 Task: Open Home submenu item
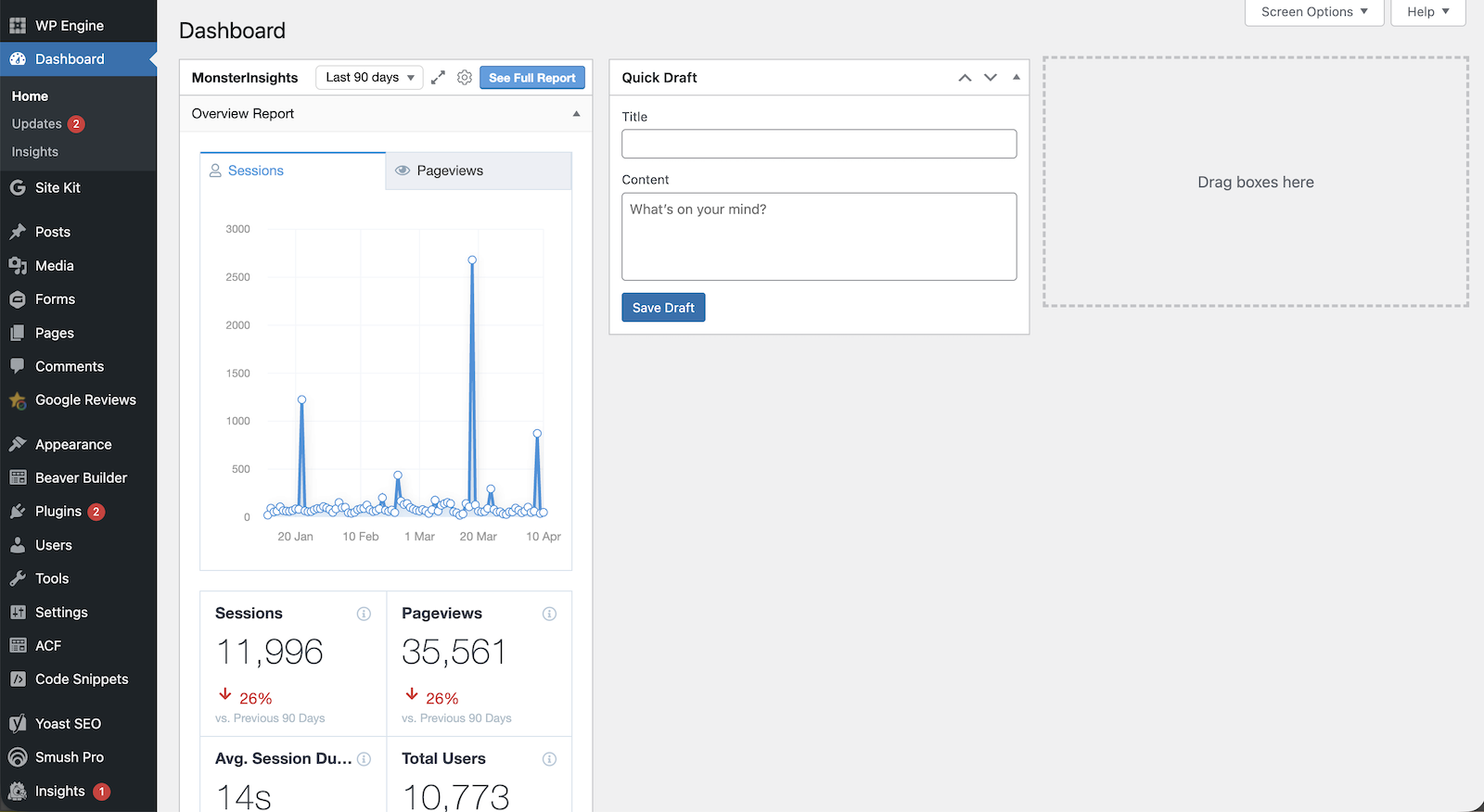tap(30, 96)
